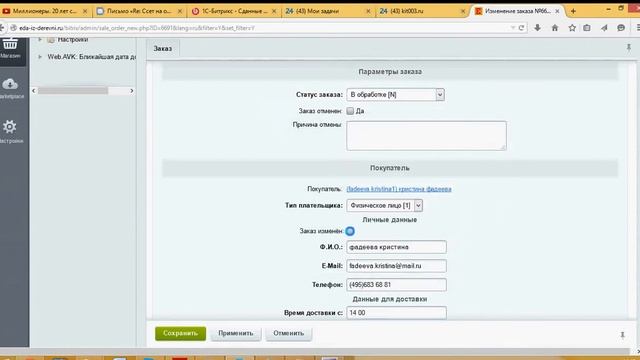Open the address bar history dropdown arrow

pos(513,28)
